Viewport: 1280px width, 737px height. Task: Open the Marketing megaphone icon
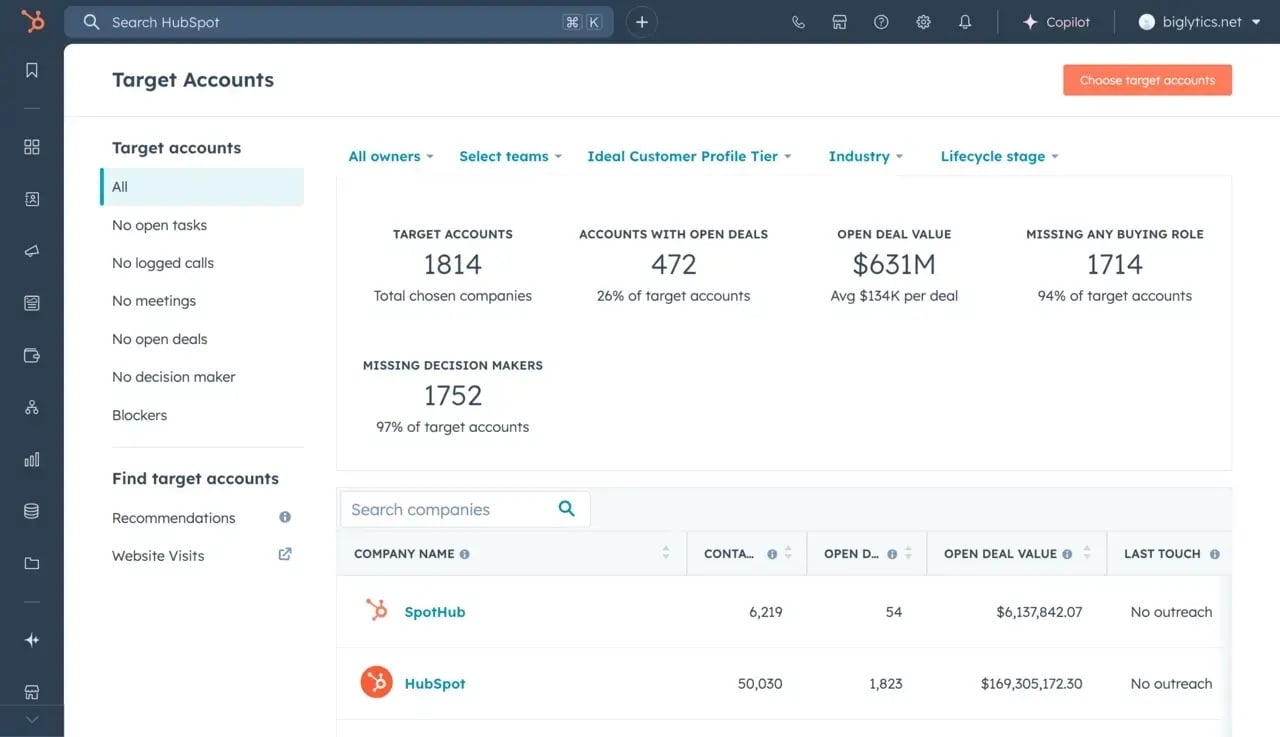31,251
